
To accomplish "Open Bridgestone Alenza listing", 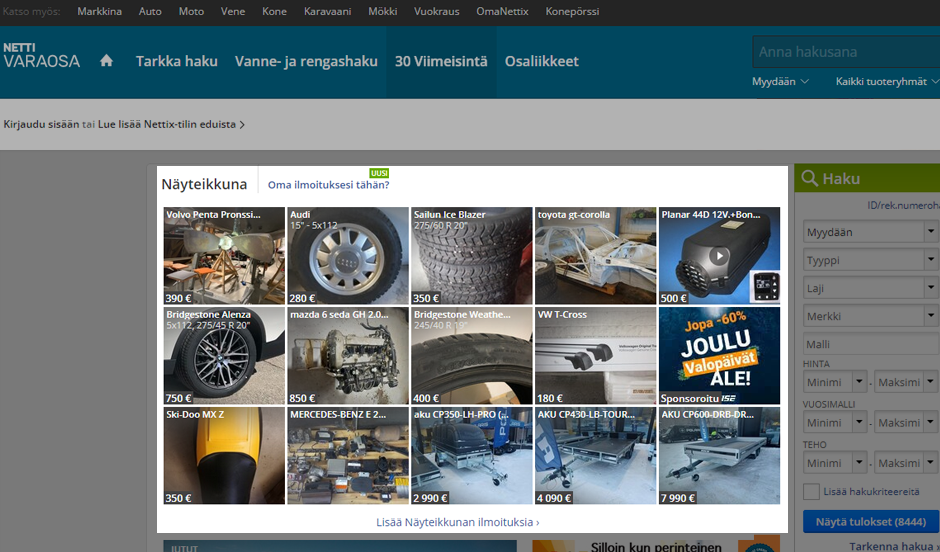I will click(x=224, y=356).
